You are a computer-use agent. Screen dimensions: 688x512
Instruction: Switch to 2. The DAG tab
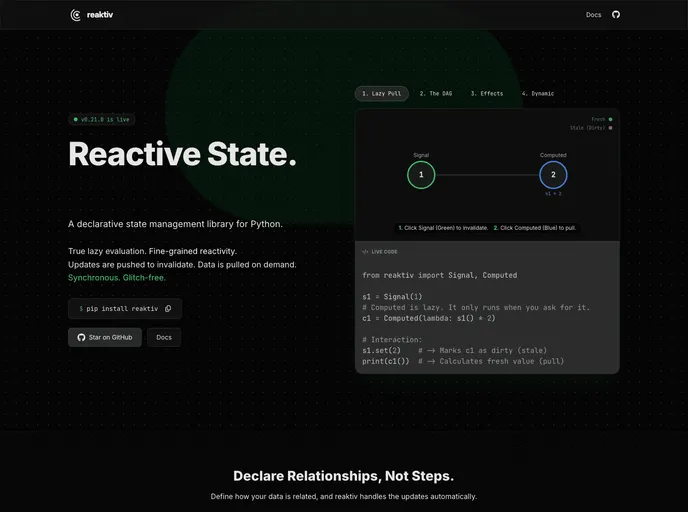436,93
